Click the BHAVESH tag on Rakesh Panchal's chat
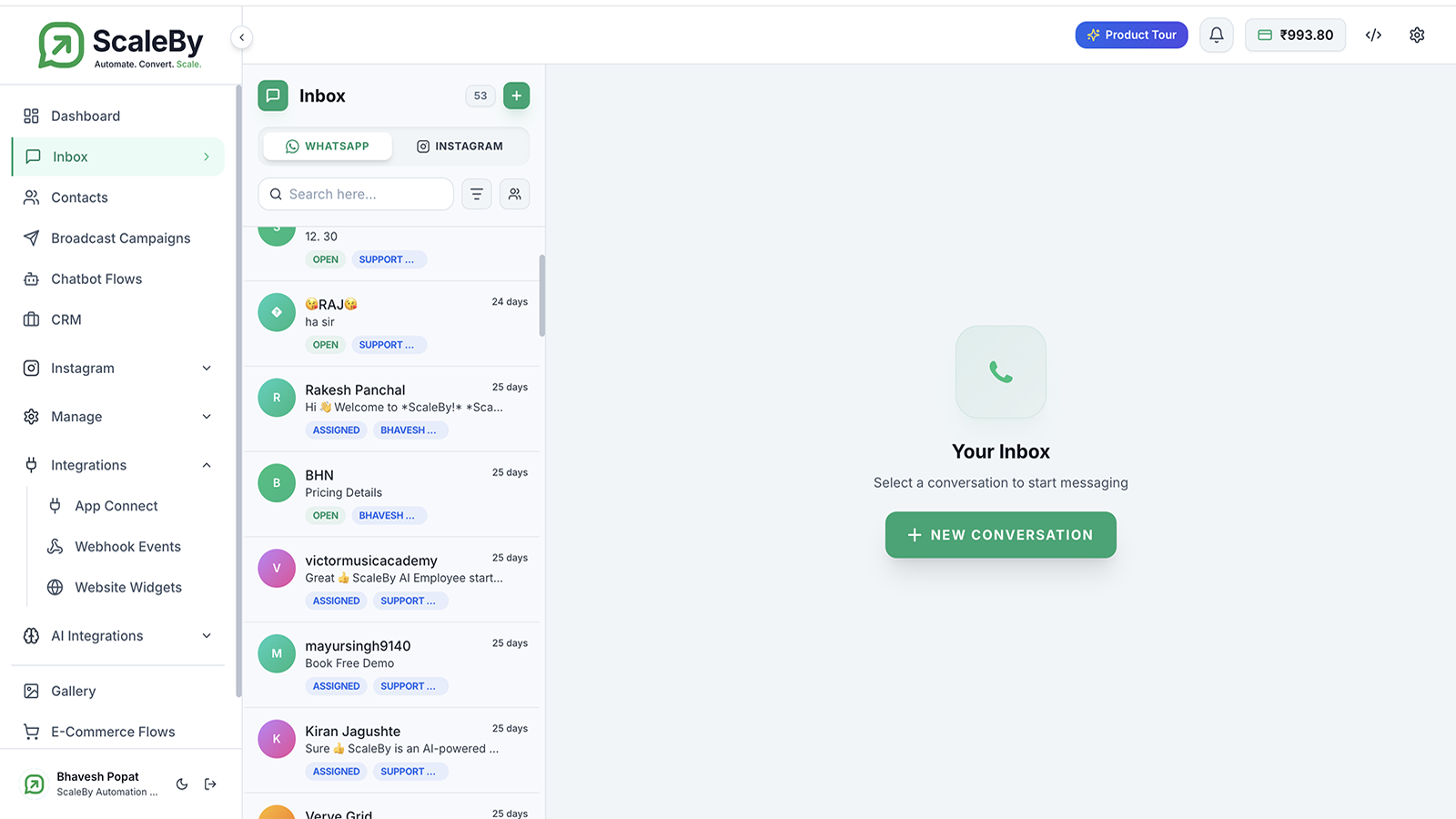Screen dimensions: 1456x819 click(409, 430)
